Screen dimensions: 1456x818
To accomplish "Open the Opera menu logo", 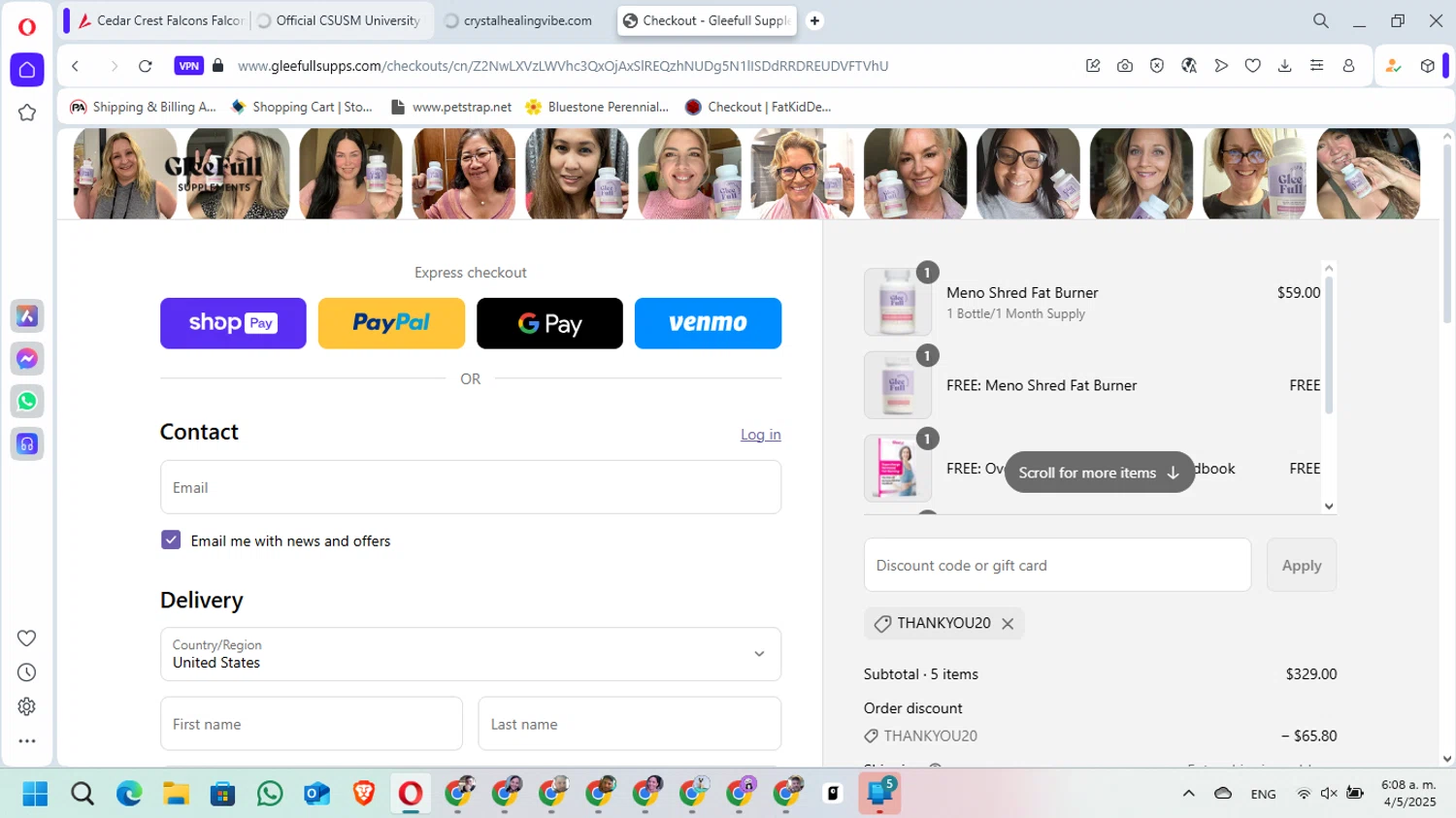I will [27, 27].
